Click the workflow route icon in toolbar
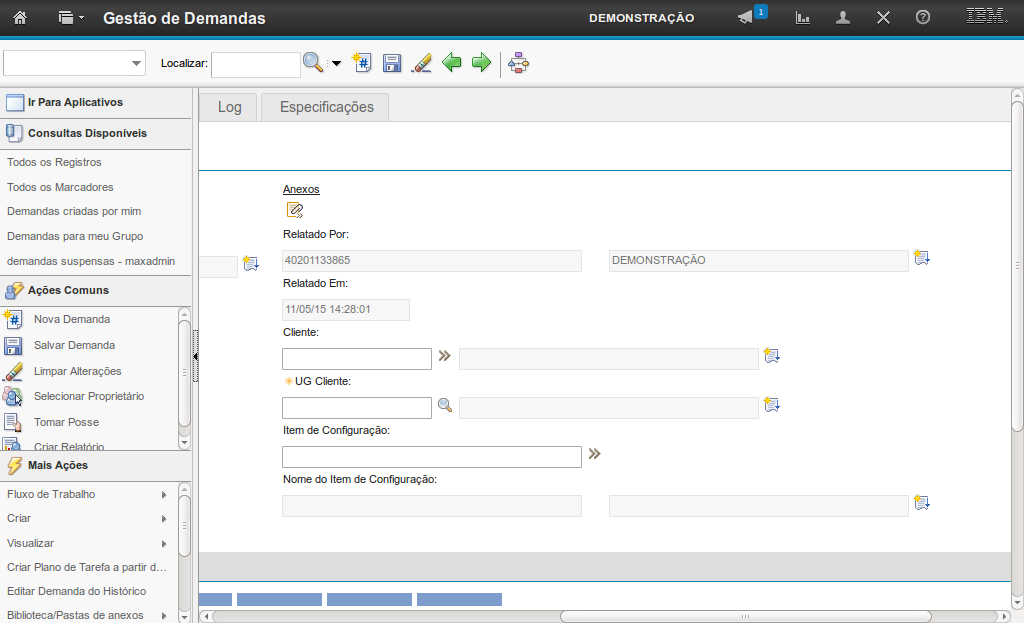The image size is (1024, 624). click(518, 63)
